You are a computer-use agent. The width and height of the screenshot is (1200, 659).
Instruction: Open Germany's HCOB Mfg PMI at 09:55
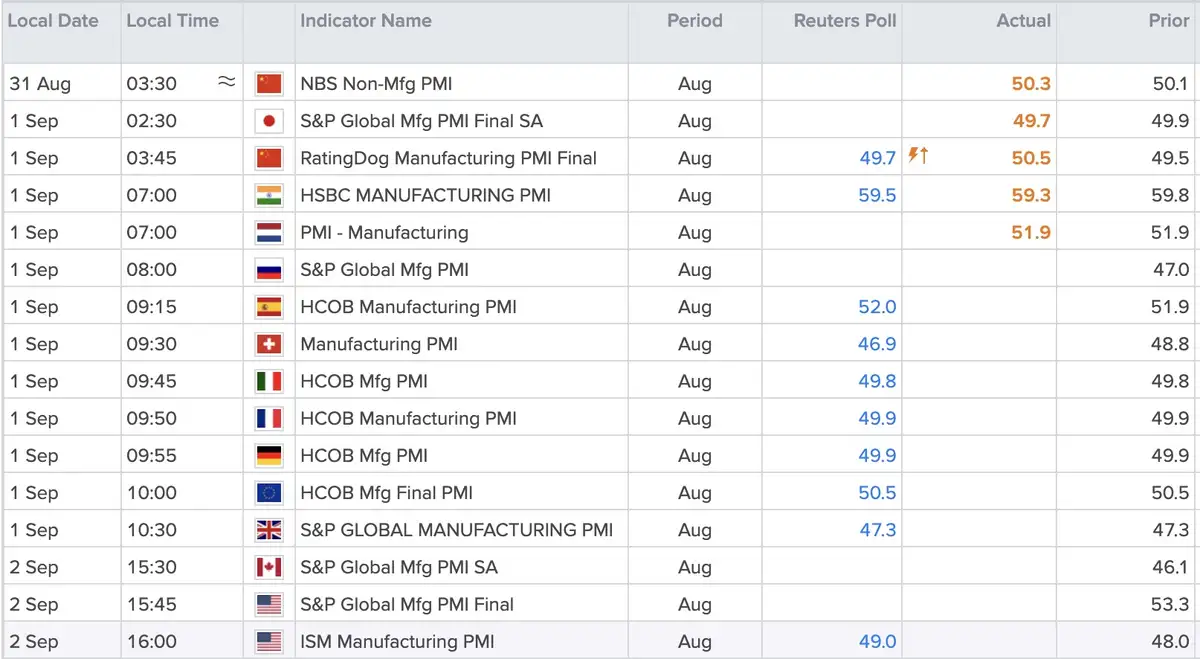pyautogui.click(x=364, y=455)
